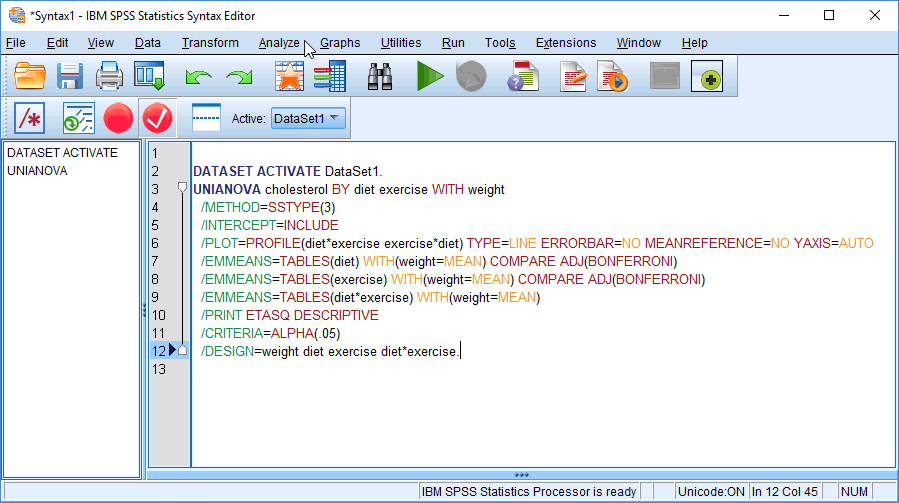Screen dimensions: 899x503
Task: Run selection with the green play triangle
Action: [429, 76]
